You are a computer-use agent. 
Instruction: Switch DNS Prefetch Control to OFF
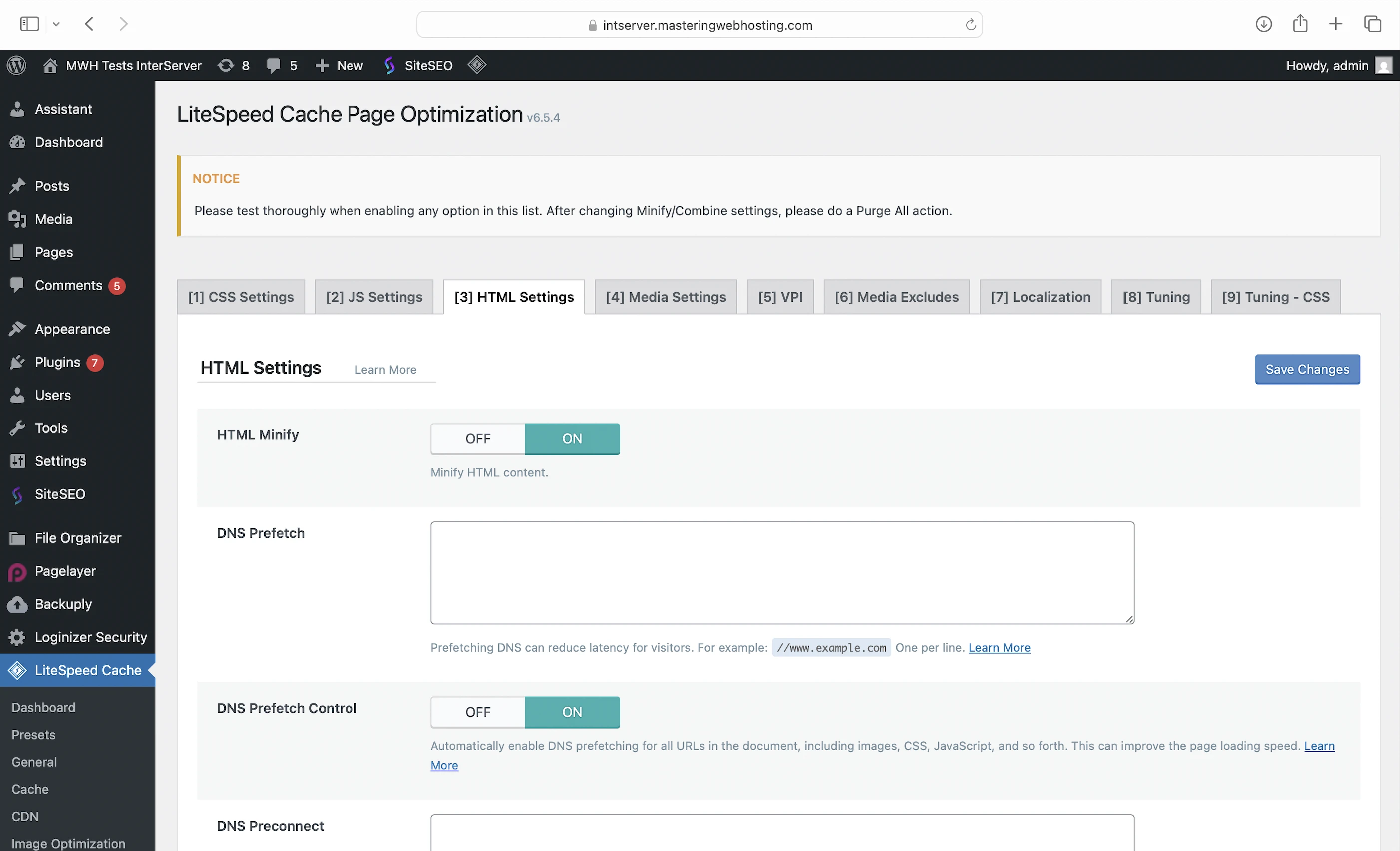pos(477,712)
